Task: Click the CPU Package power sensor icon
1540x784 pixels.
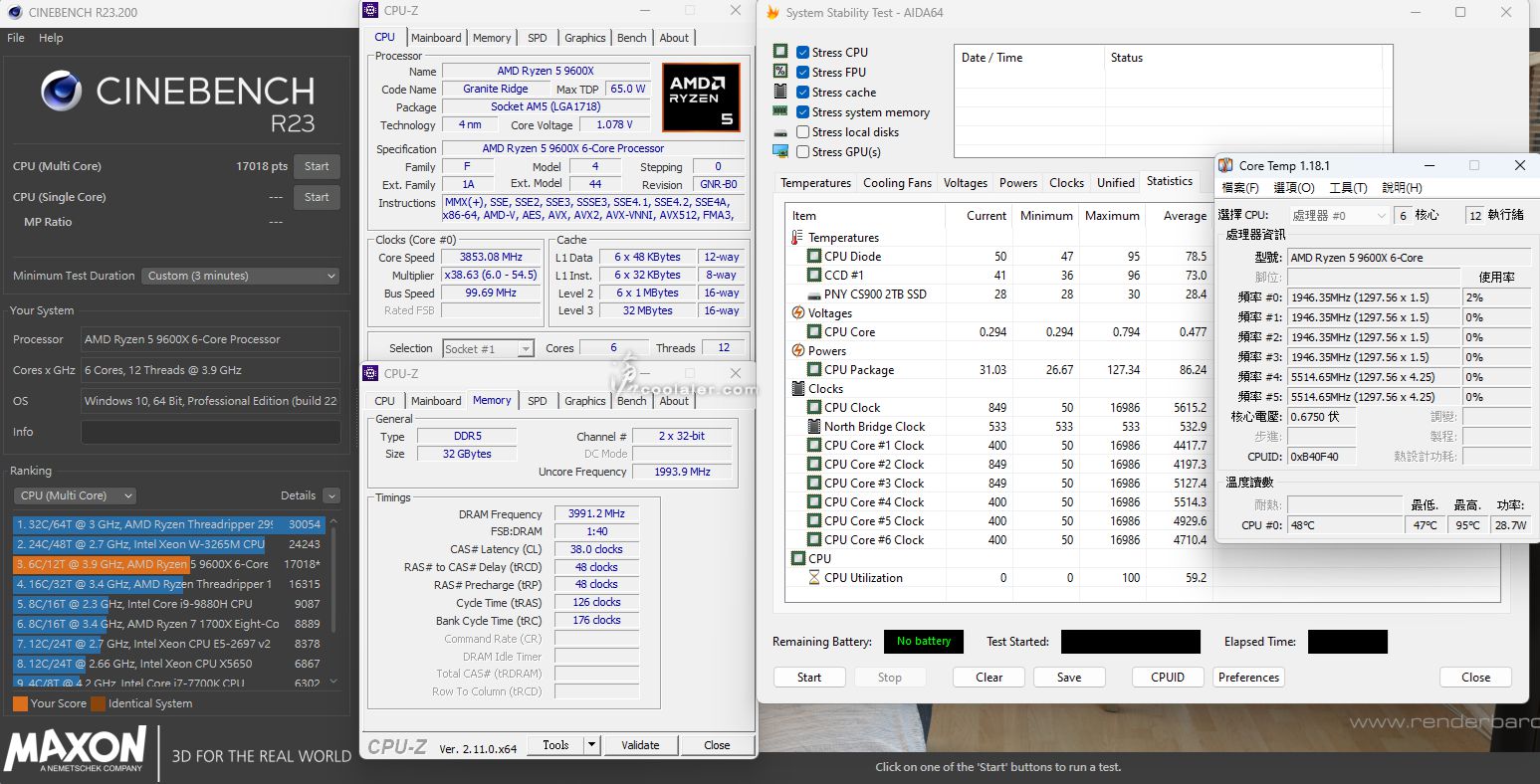Action: 814,370
